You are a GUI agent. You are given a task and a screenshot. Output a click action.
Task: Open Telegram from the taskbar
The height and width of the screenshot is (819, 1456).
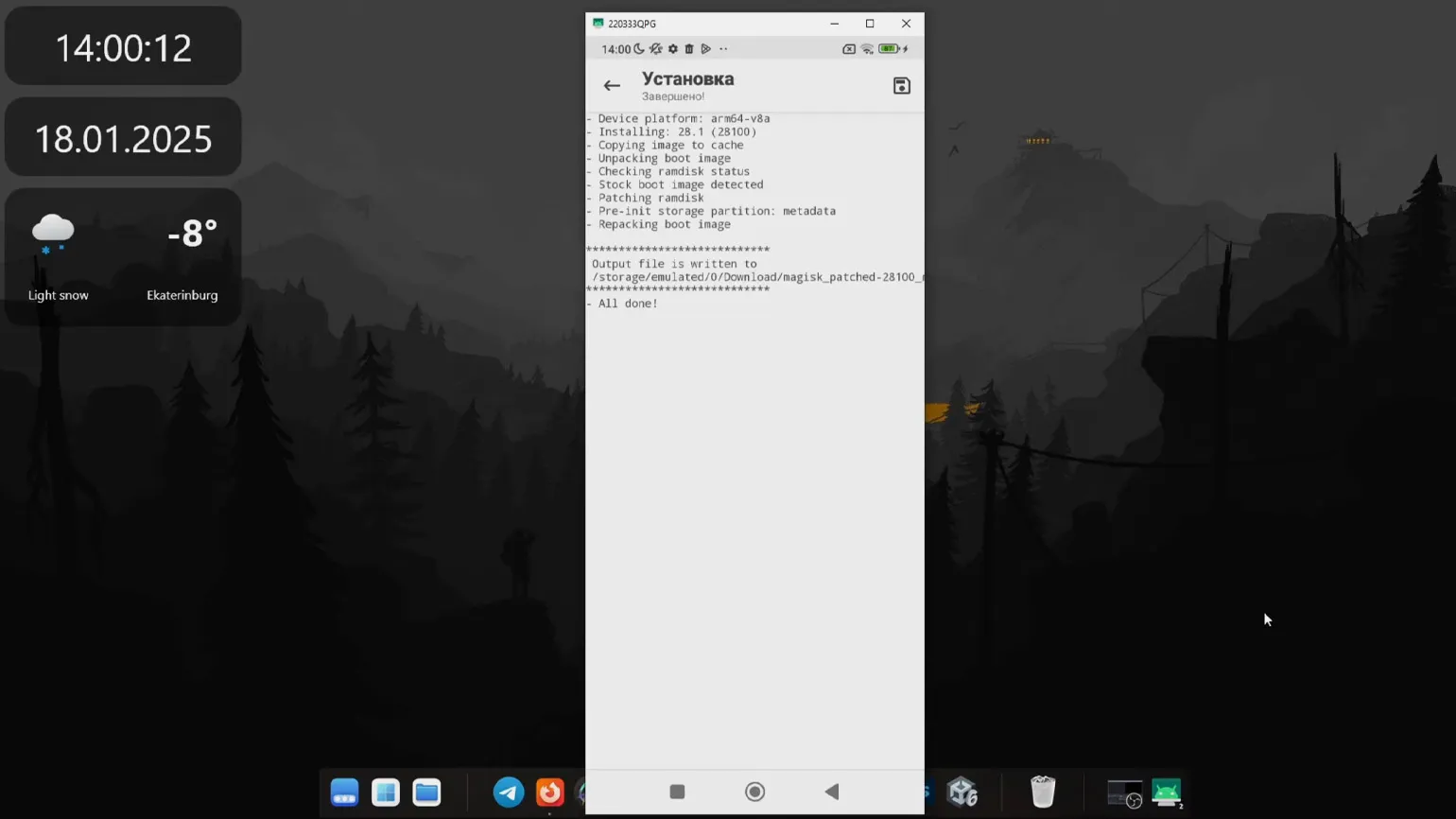click(x=509, y=792)
